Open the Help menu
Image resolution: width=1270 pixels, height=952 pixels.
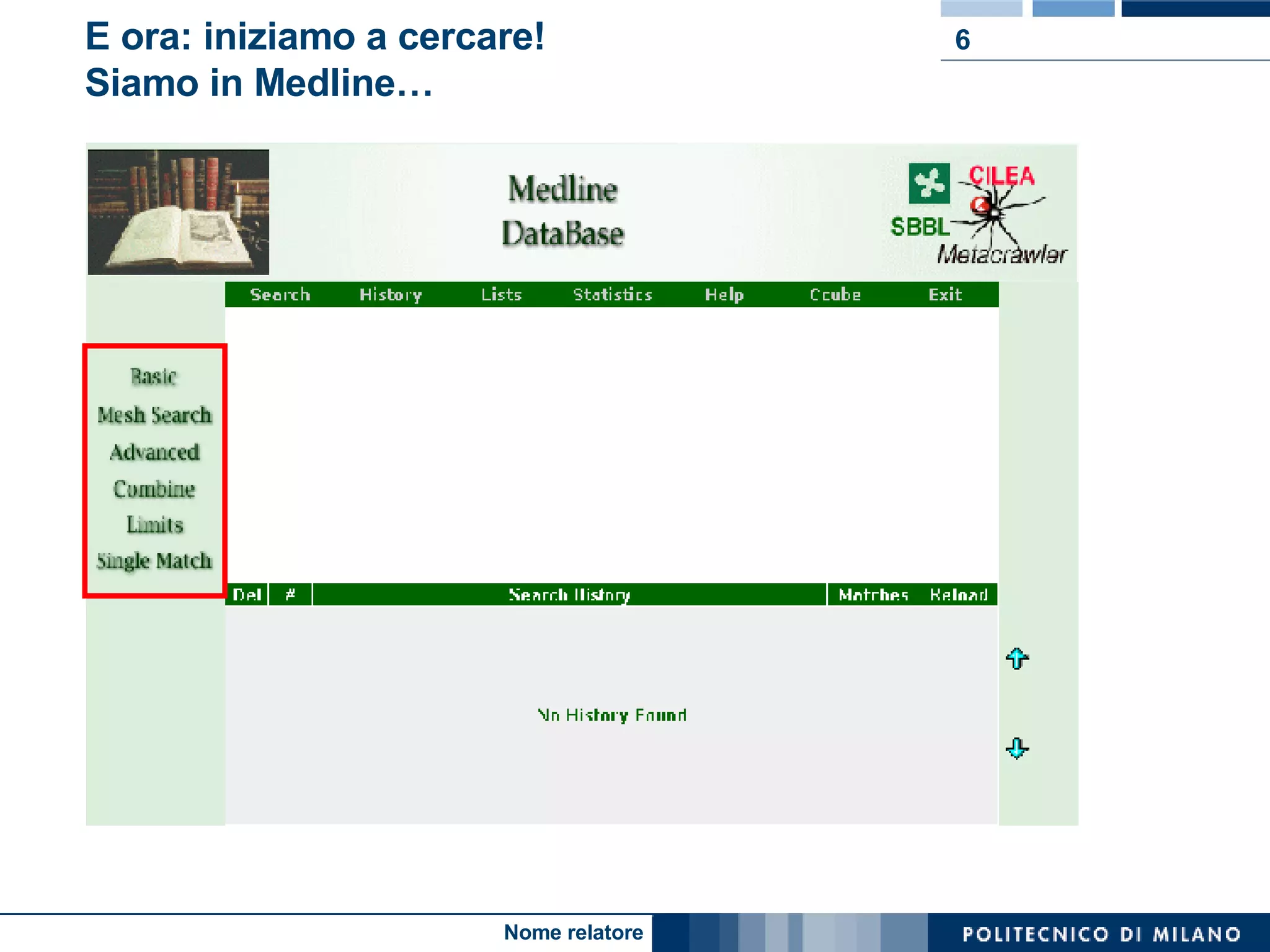click(x=724, y=294)
